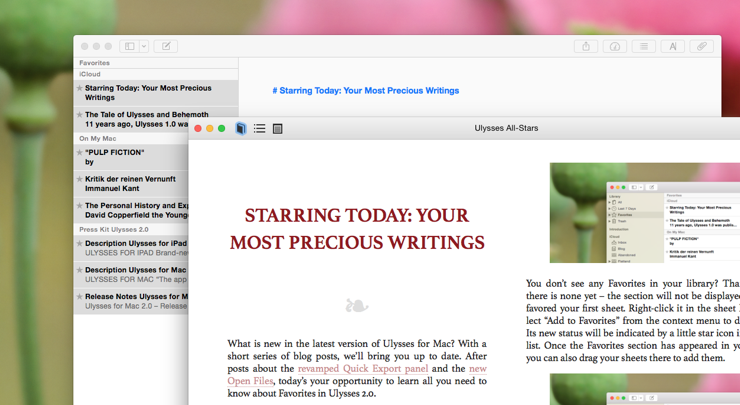740x405 pixels.
Task: Open the 'revamped Quick Export panel' link
Action: click(363, 369)
